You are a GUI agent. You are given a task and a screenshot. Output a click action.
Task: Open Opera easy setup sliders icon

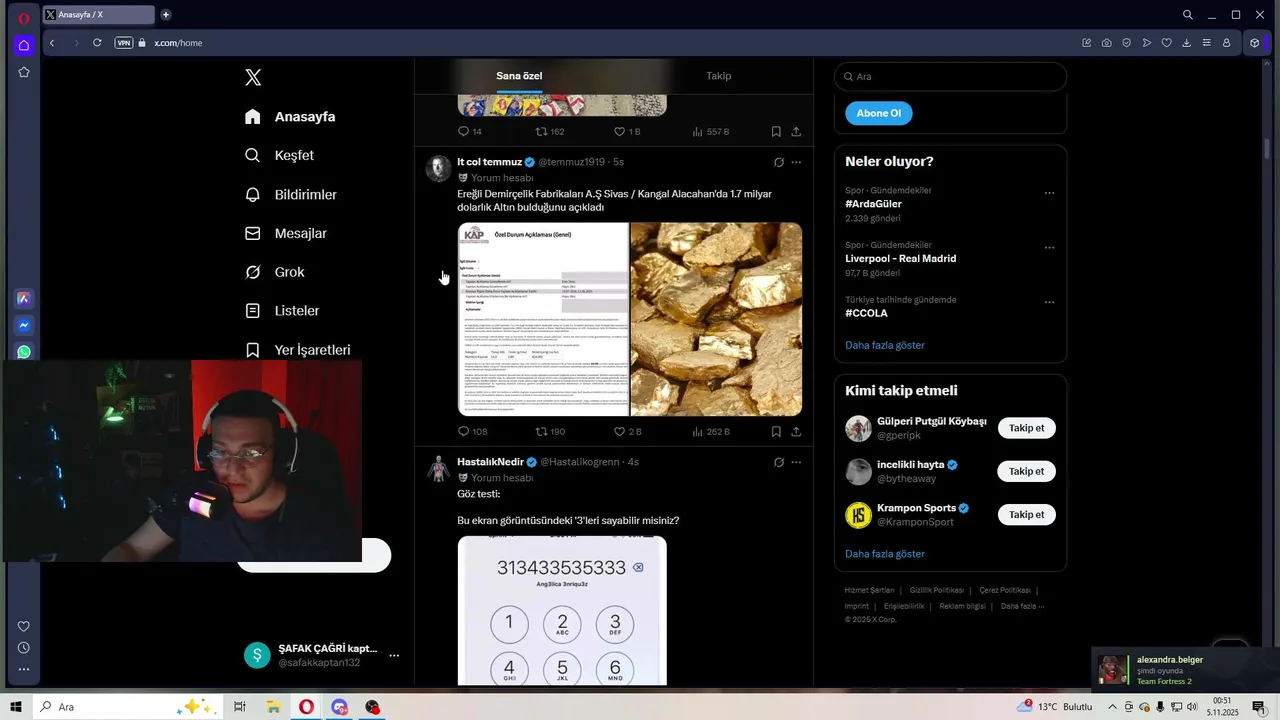click(1206, 43)
